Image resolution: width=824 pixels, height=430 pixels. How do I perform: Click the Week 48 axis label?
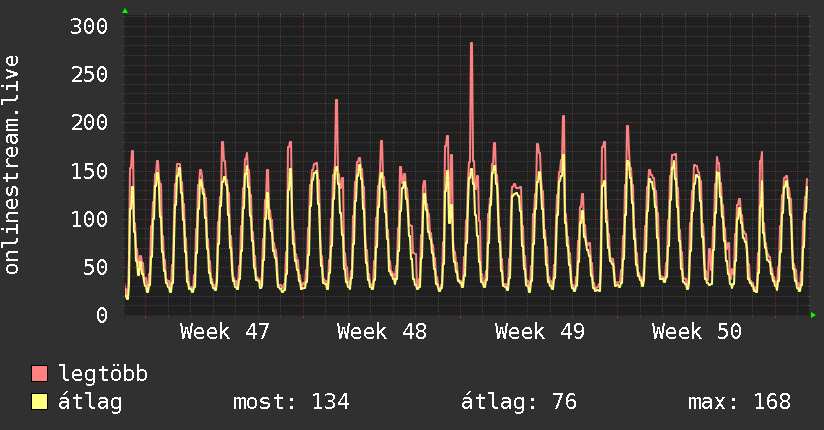[x=382, y=332]
